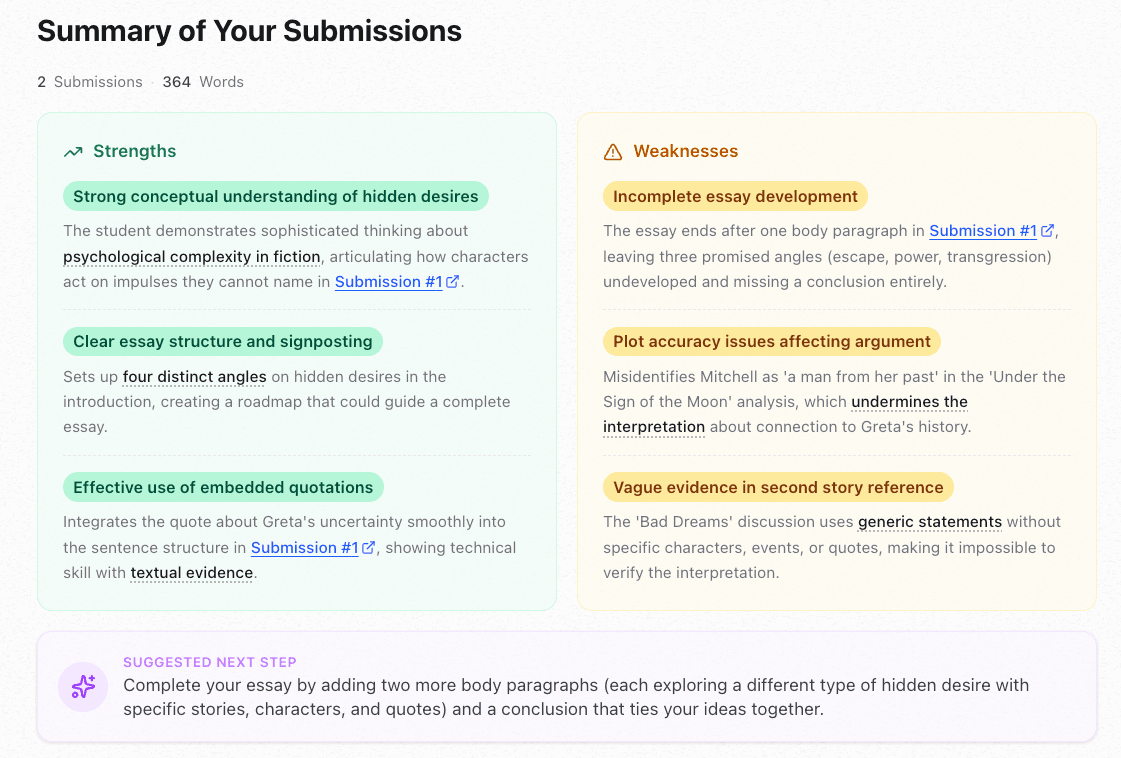
Task: Open Submission #1 from the first strength
Action: tap(387, 281)
